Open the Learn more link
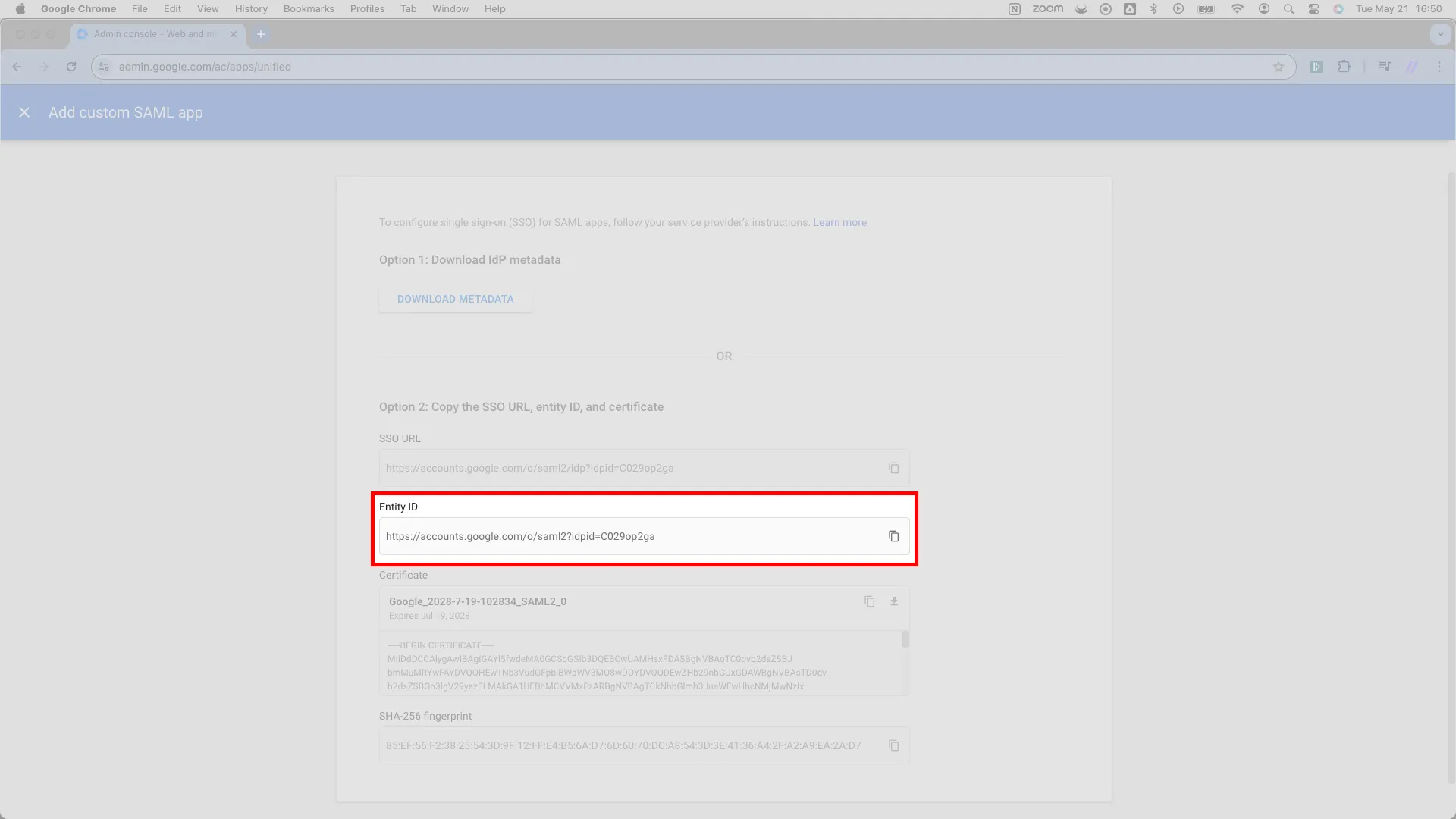This screenshot has height=819, width=1456. tap(839, 222)
